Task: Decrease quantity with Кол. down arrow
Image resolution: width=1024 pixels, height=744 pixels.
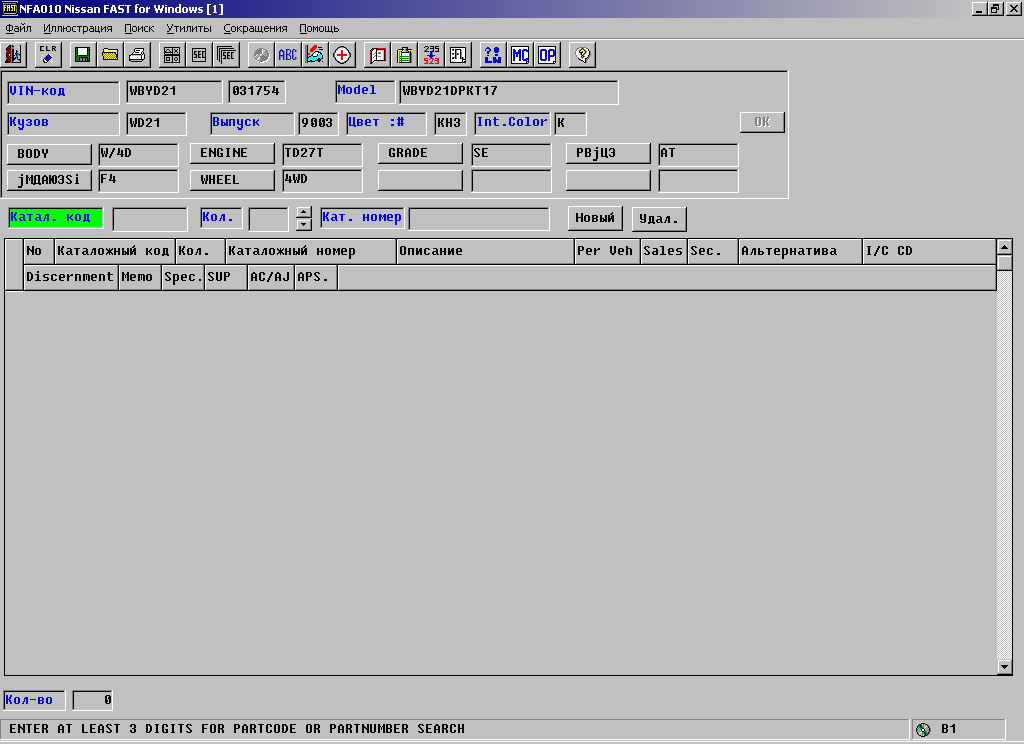Action: pyautogui.click(x=304, y=225)
